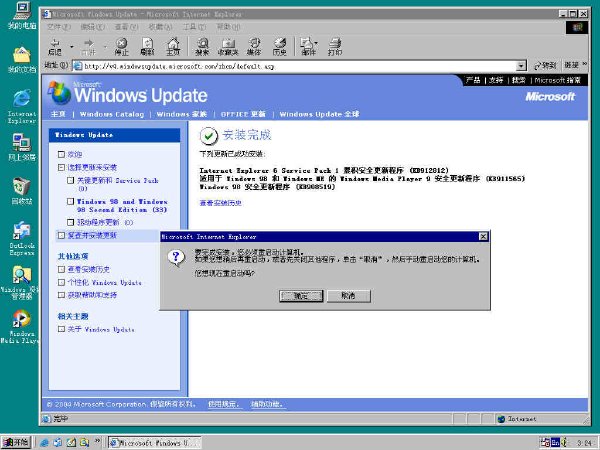Click the 后退 (Back) toolbar icon
This screenshot has width=600, height=450.
tap(55, 47)
